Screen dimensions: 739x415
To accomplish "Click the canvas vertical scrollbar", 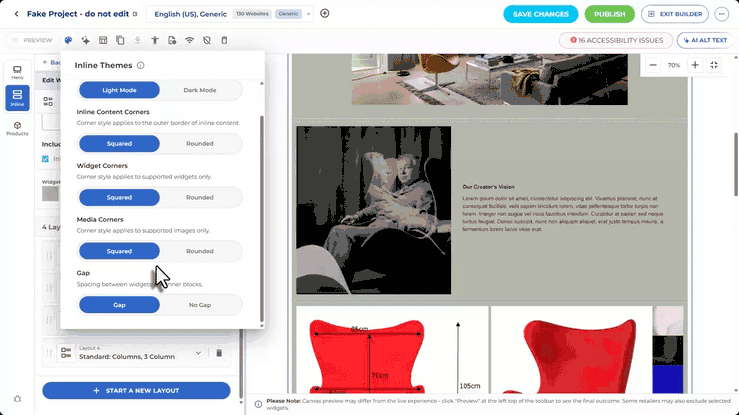I will click(736, 165).
